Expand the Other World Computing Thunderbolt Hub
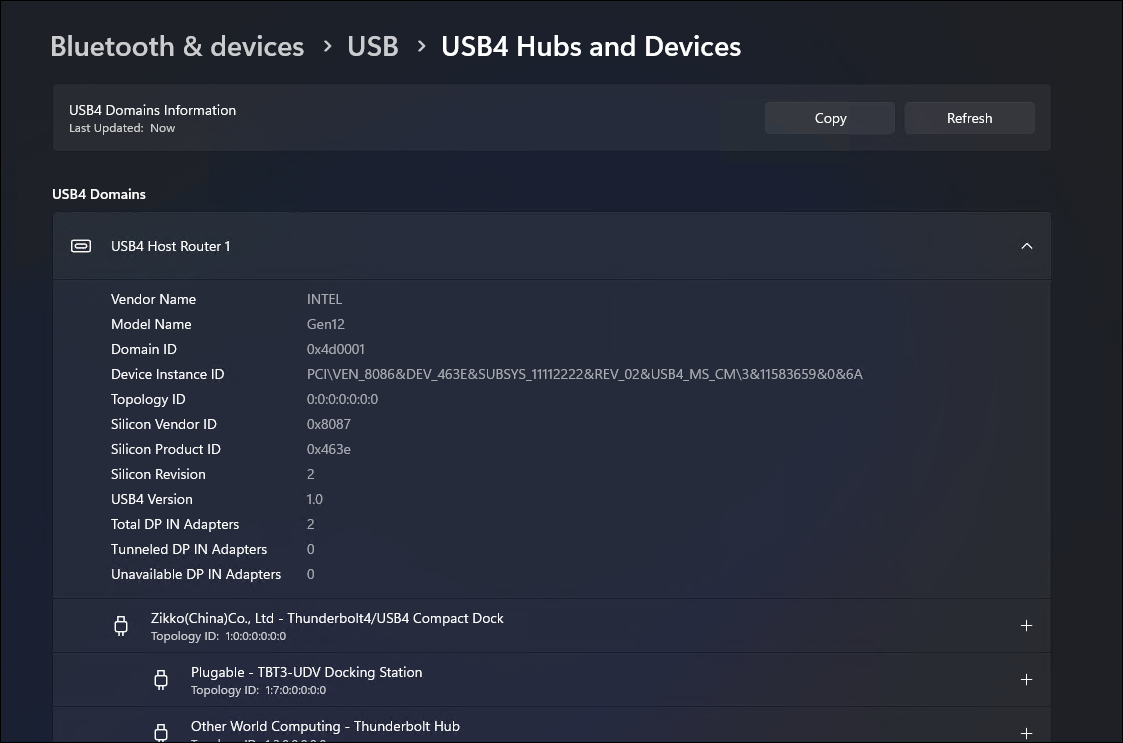 click(1026, 733)
